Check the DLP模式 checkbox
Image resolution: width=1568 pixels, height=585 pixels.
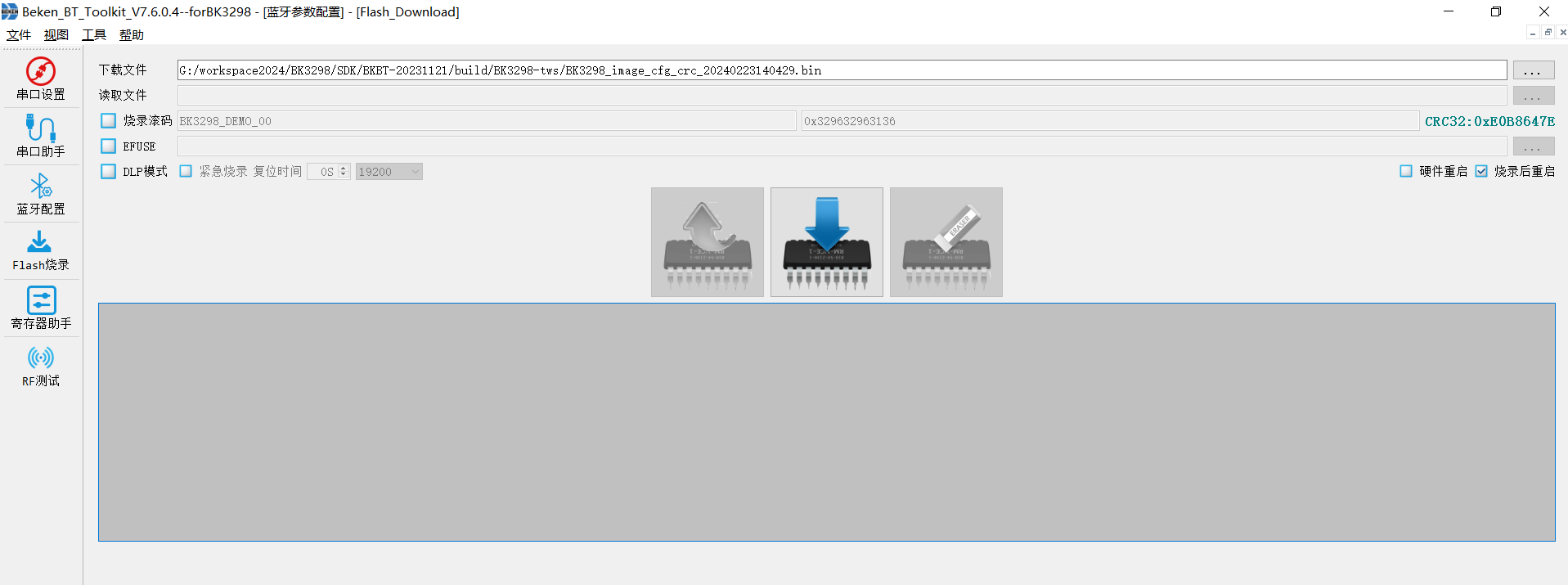[109, 172]
